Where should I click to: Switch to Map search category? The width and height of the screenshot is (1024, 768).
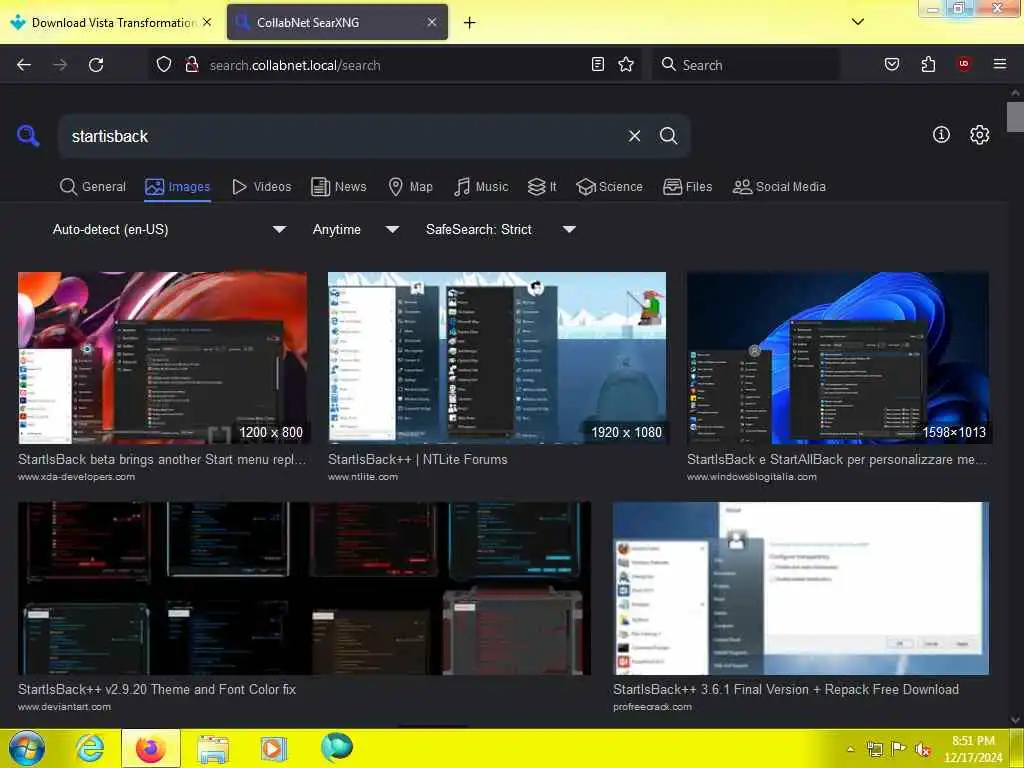click(x=411, y=187)
